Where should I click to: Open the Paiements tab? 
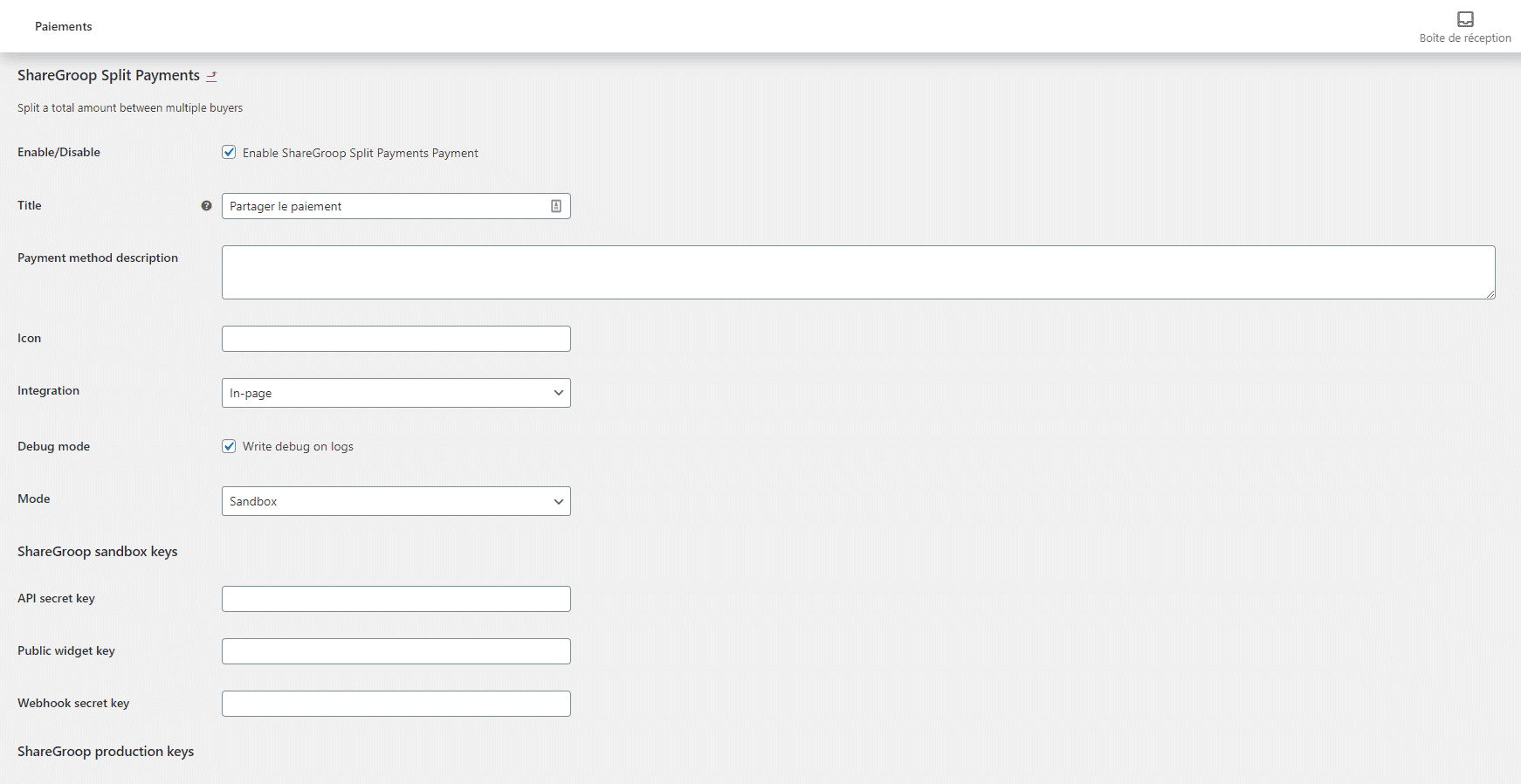(63, 26)
